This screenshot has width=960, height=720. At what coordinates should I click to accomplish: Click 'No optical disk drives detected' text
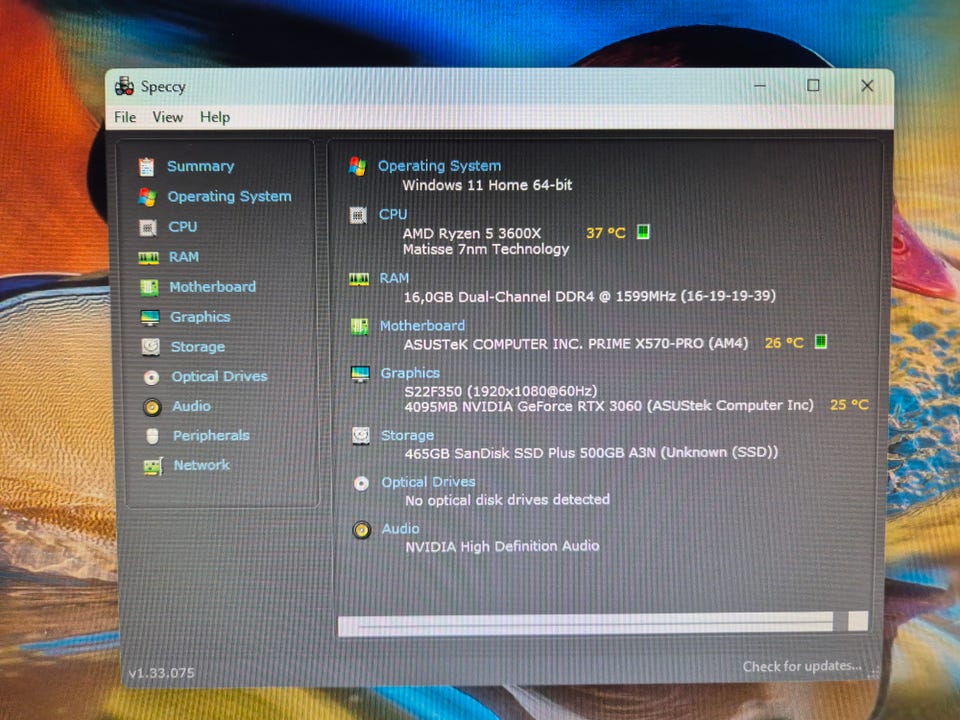[508, 500]
